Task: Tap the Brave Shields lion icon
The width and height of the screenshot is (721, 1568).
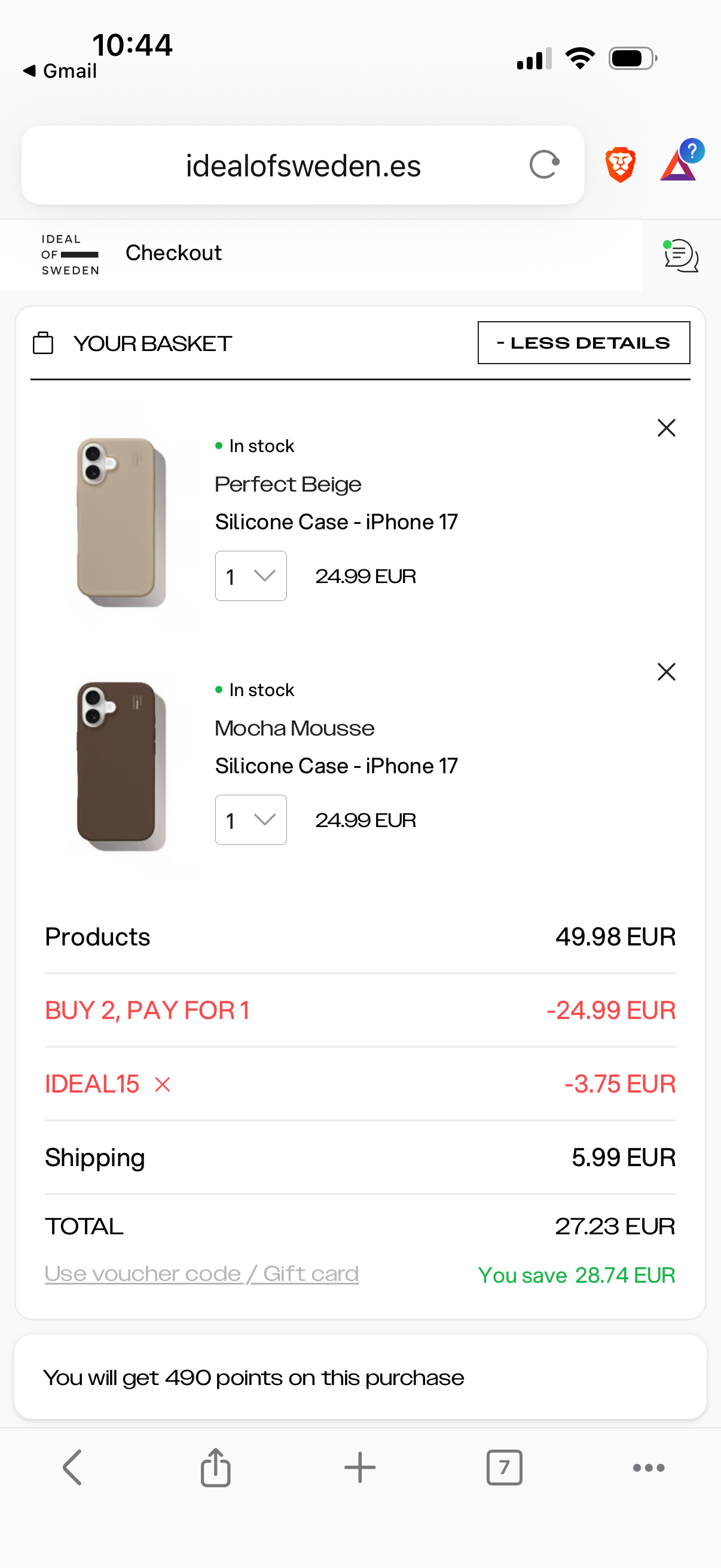Action: pos(620,164)
